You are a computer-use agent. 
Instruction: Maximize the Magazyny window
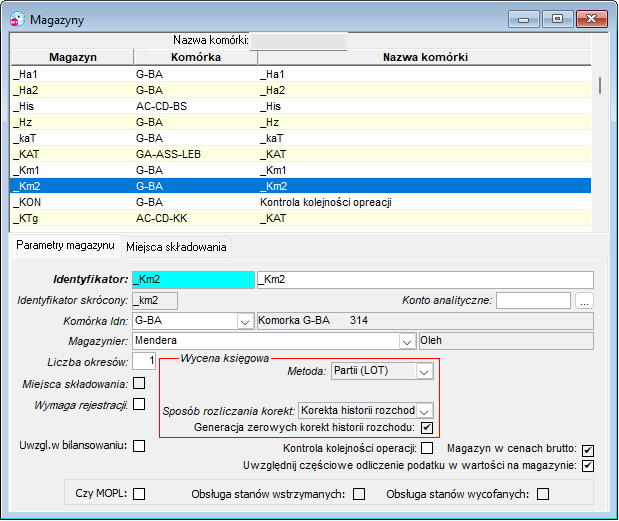pyautogui.click(x=557, y=19)
